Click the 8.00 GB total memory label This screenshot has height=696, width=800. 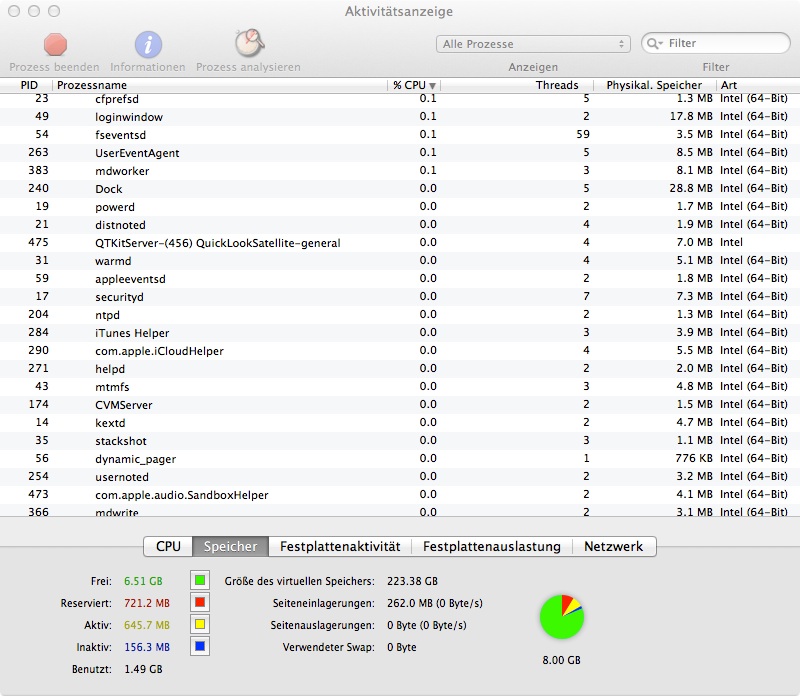click(561, 660)
